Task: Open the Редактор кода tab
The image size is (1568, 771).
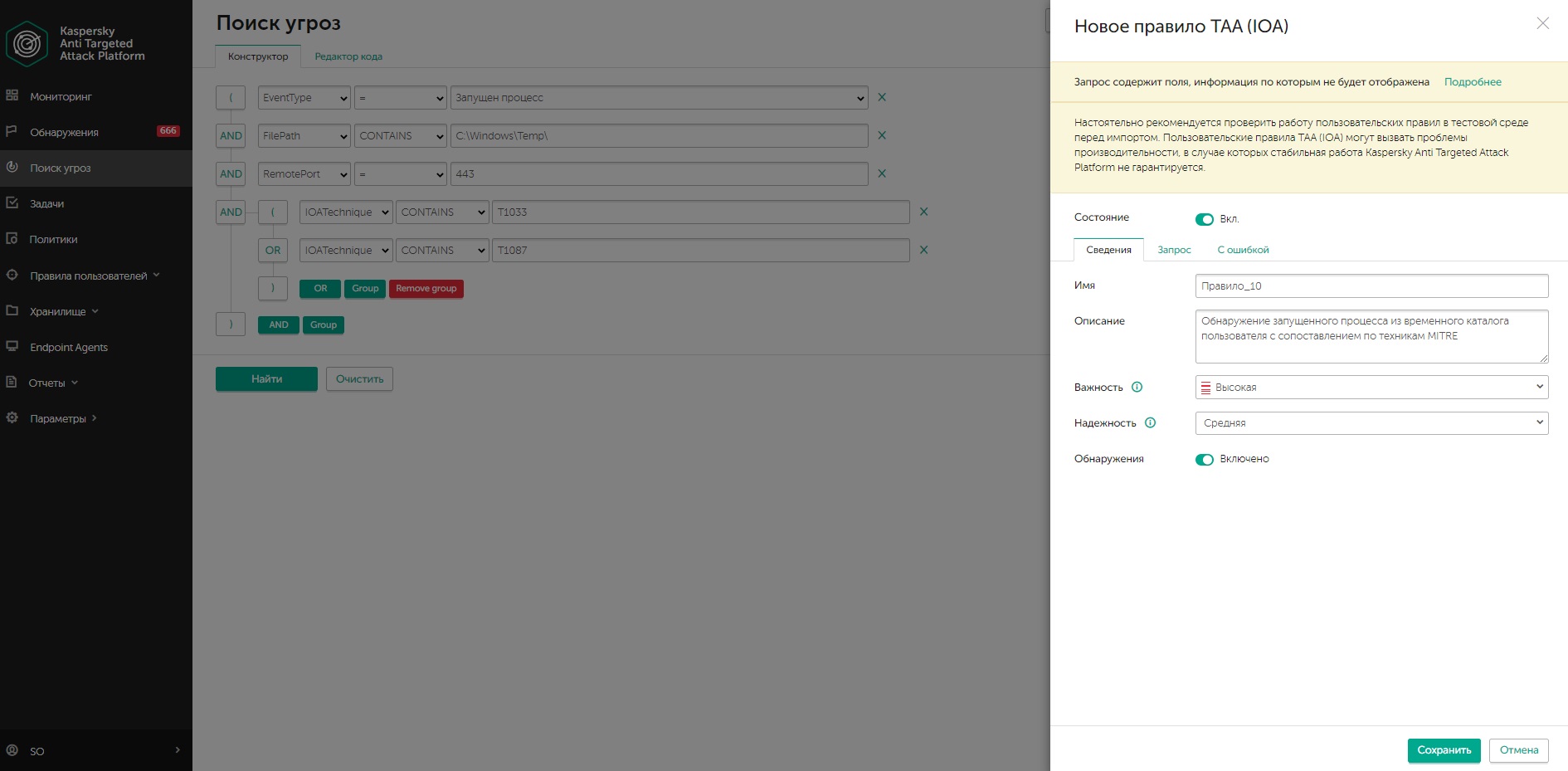Action: click(x=348, y=56)
